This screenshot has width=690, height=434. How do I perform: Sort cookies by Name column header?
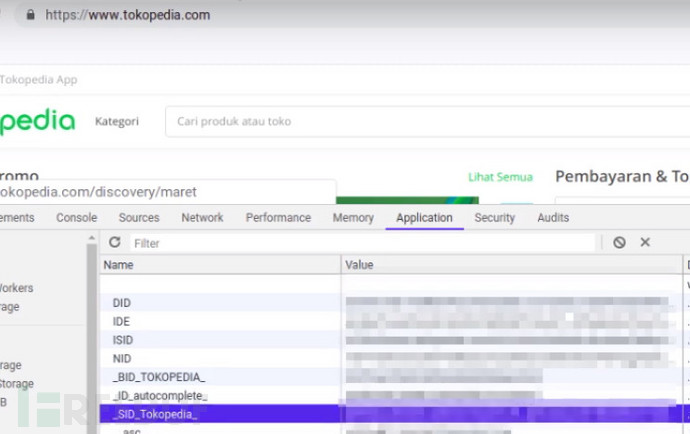(220, 265)
